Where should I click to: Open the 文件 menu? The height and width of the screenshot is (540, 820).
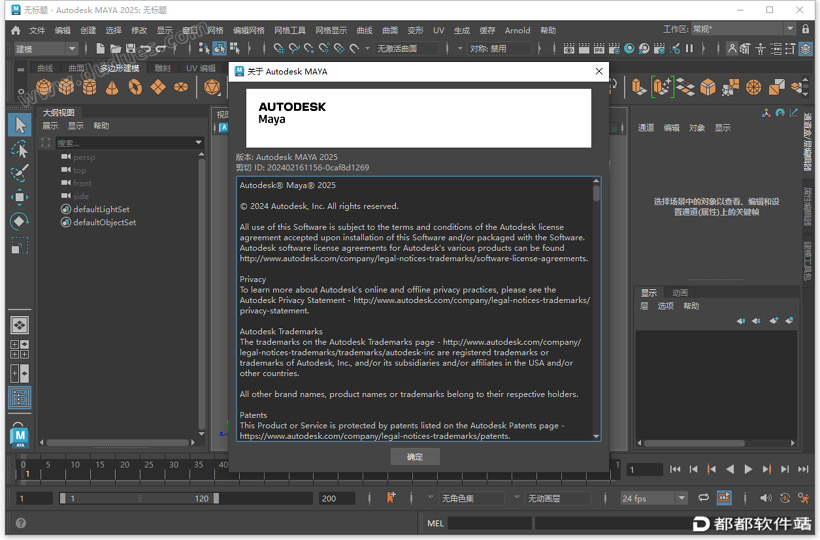(37, 30)
